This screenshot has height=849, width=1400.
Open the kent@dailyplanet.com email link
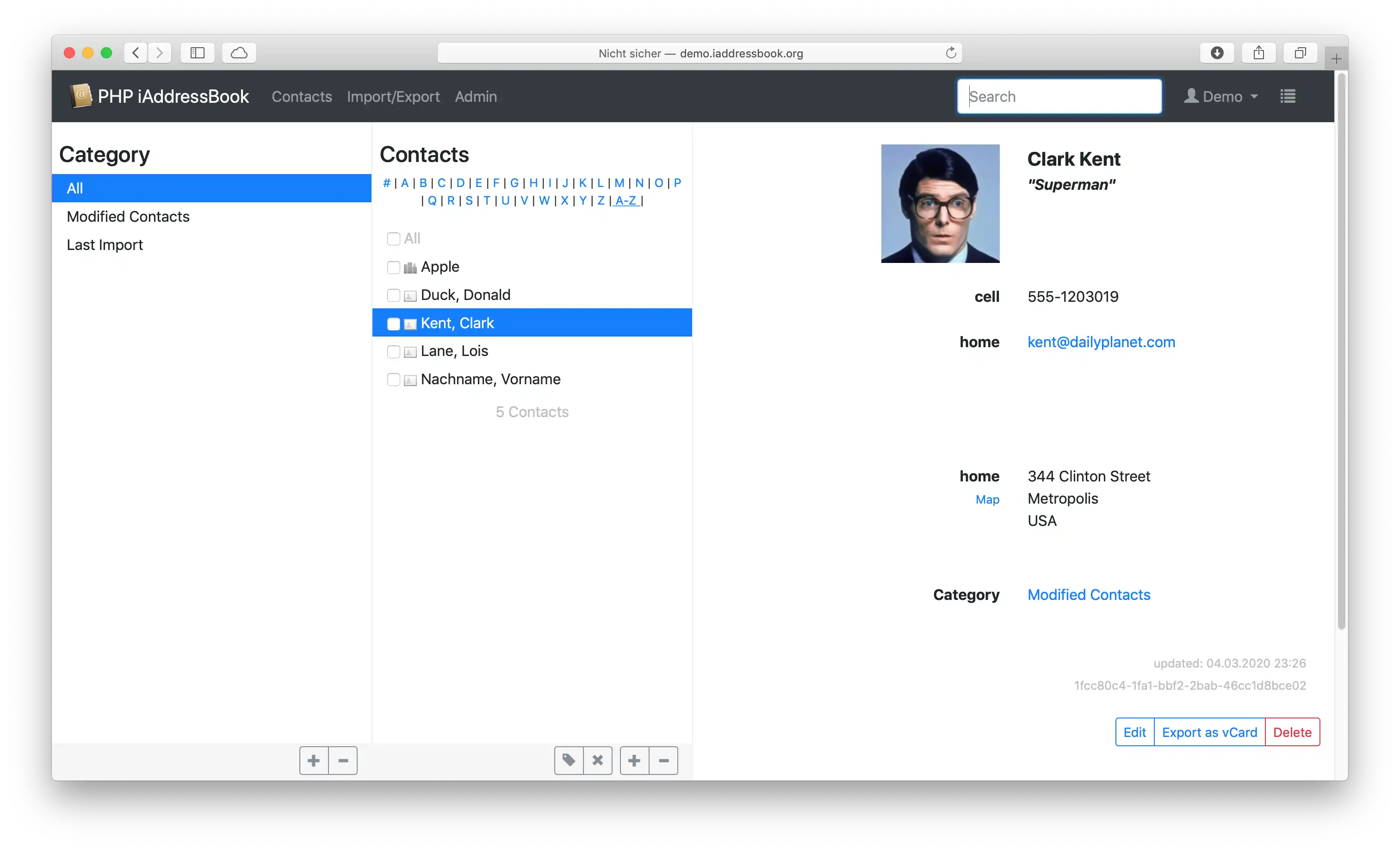coord(1101,342)
